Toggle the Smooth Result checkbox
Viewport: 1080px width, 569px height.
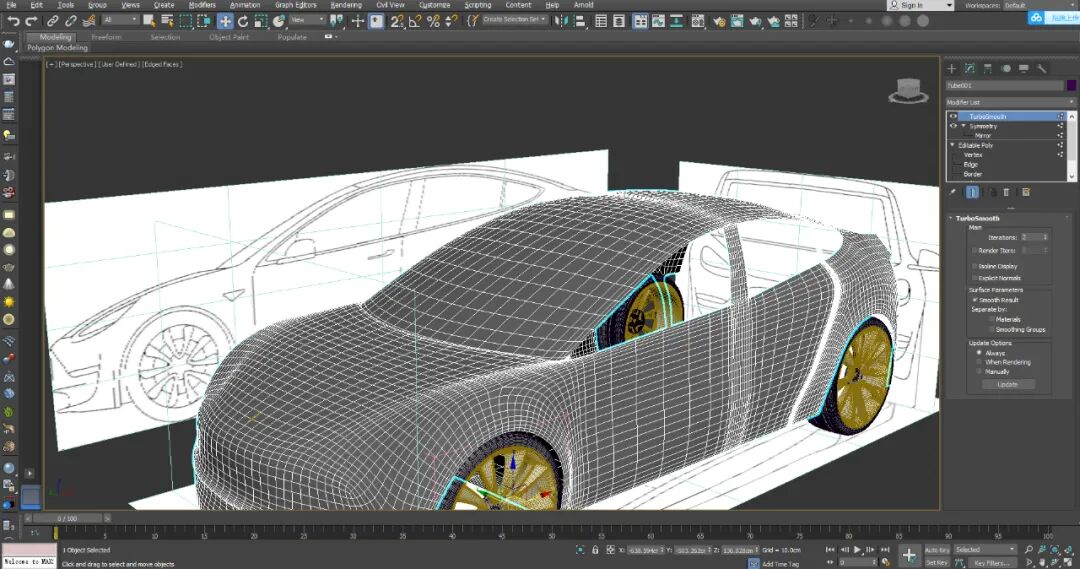975,300
